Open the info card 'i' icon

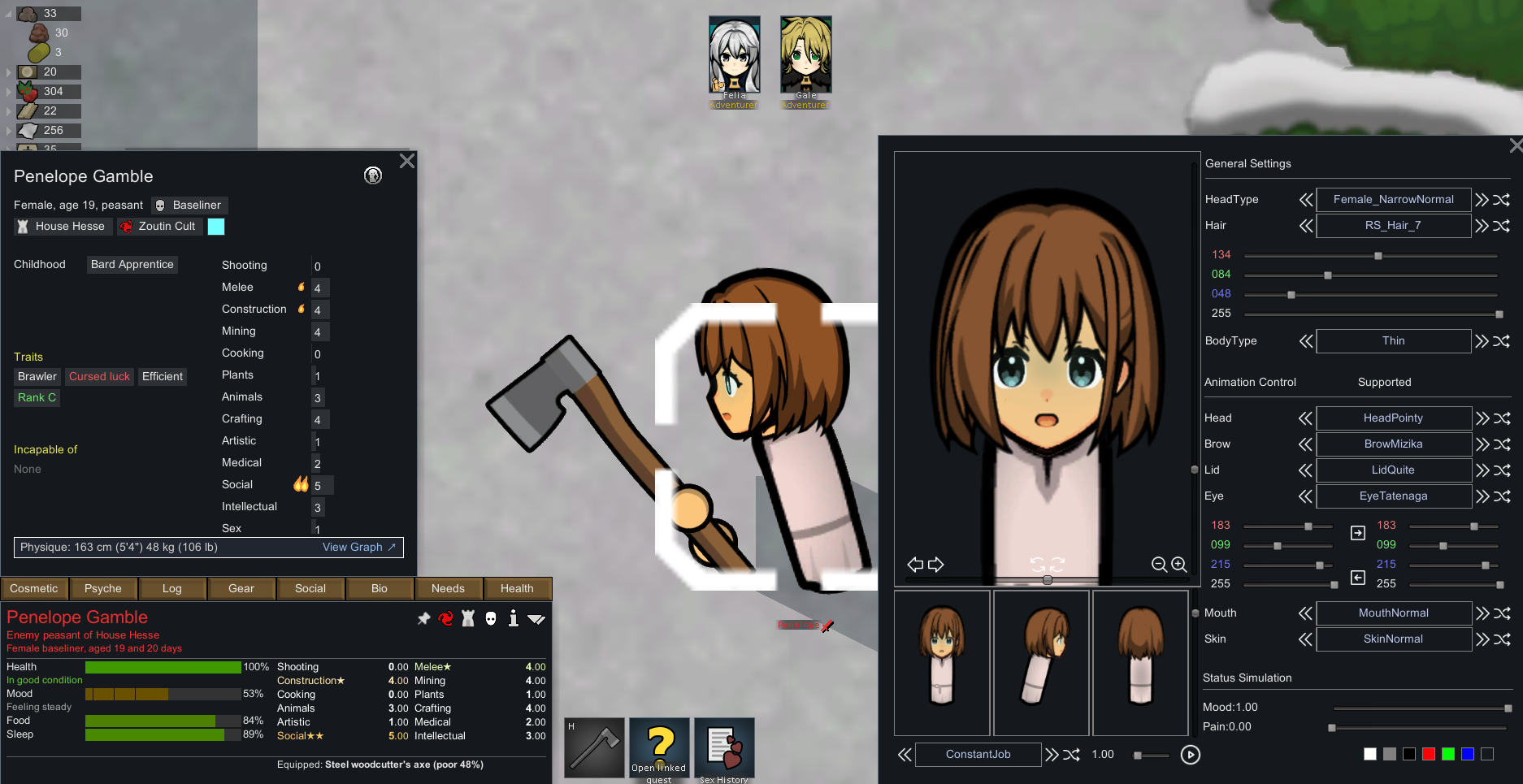[x=514, y=618]
